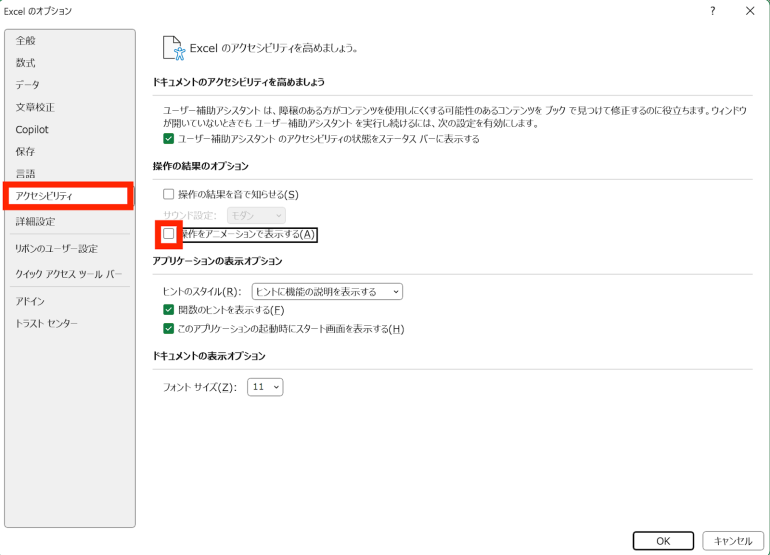Go to データ settings category
The image size is (770, 555).
(28, 85)
